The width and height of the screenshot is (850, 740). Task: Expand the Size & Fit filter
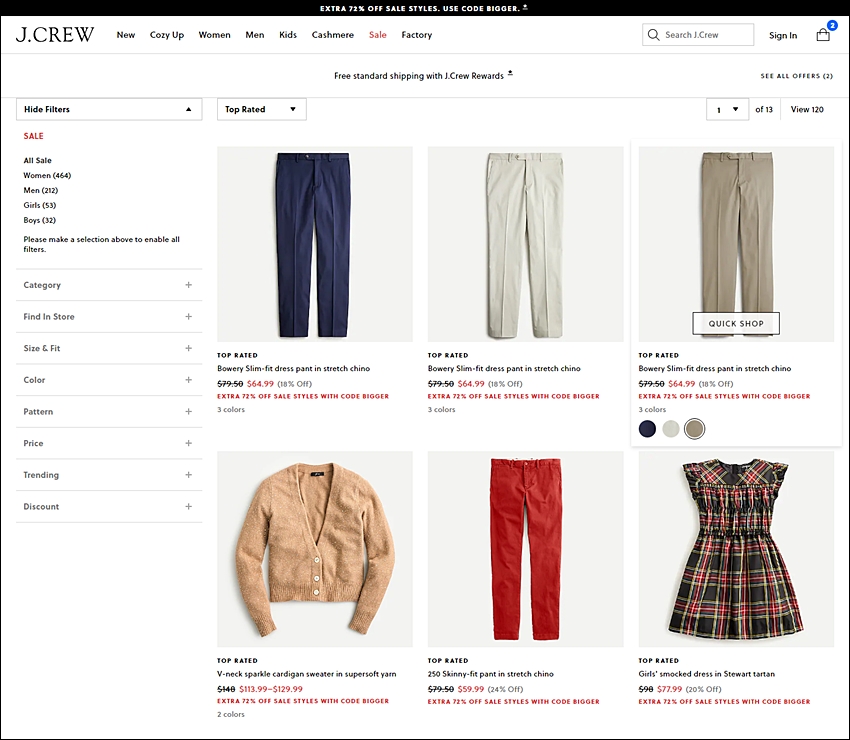[109, 348]
